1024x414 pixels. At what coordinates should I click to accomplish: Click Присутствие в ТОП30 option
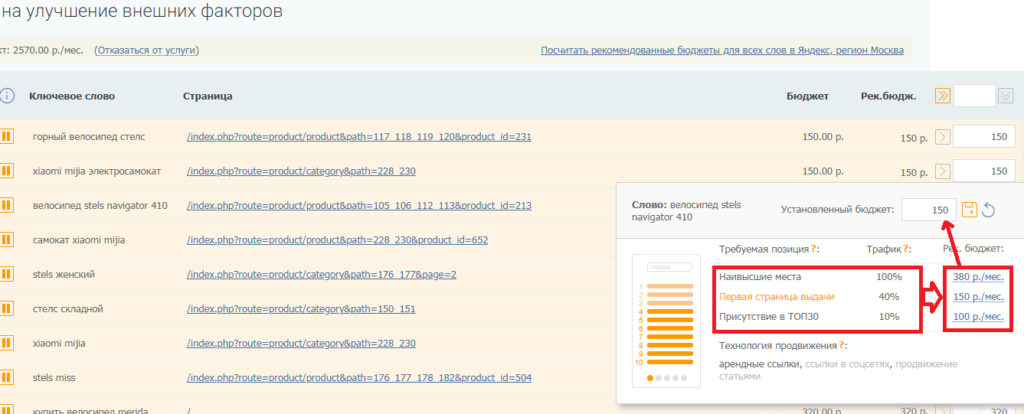pos(769,317)
